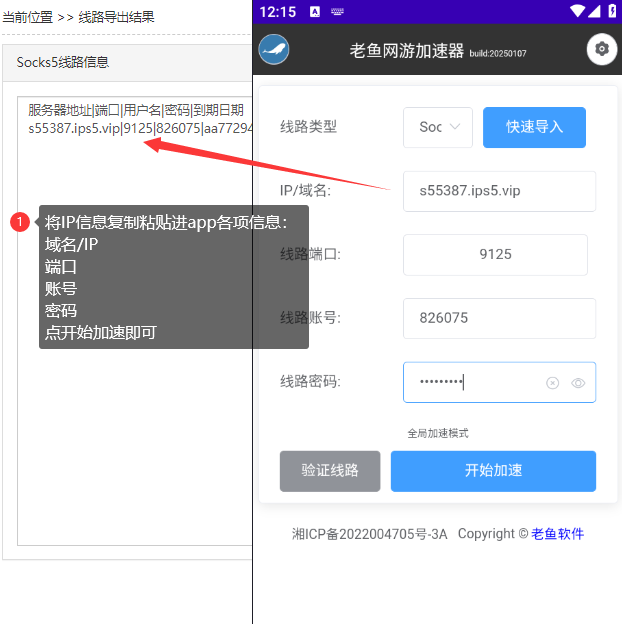
Task: Click the 开始加速 button
Action: pos(493,471)
